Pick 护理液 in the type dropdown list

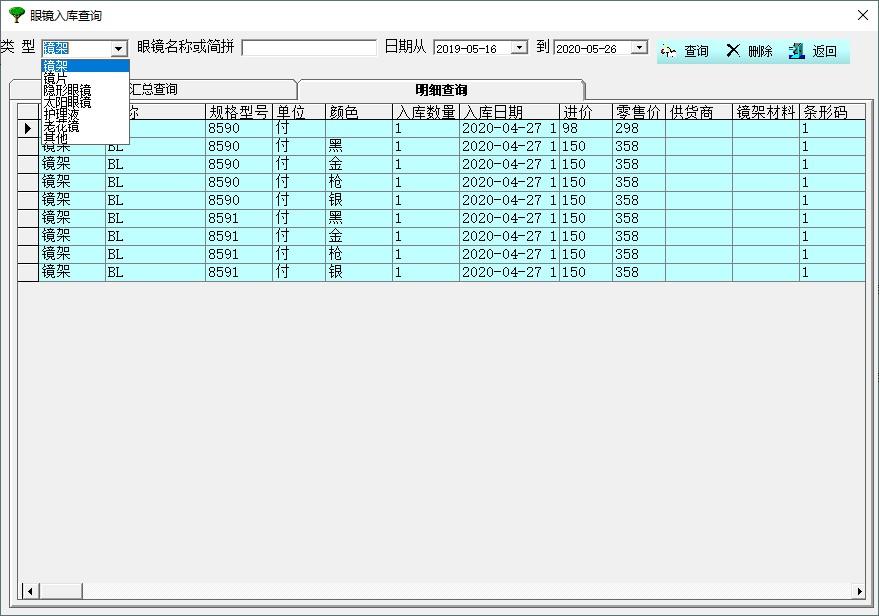coord(60,114)
